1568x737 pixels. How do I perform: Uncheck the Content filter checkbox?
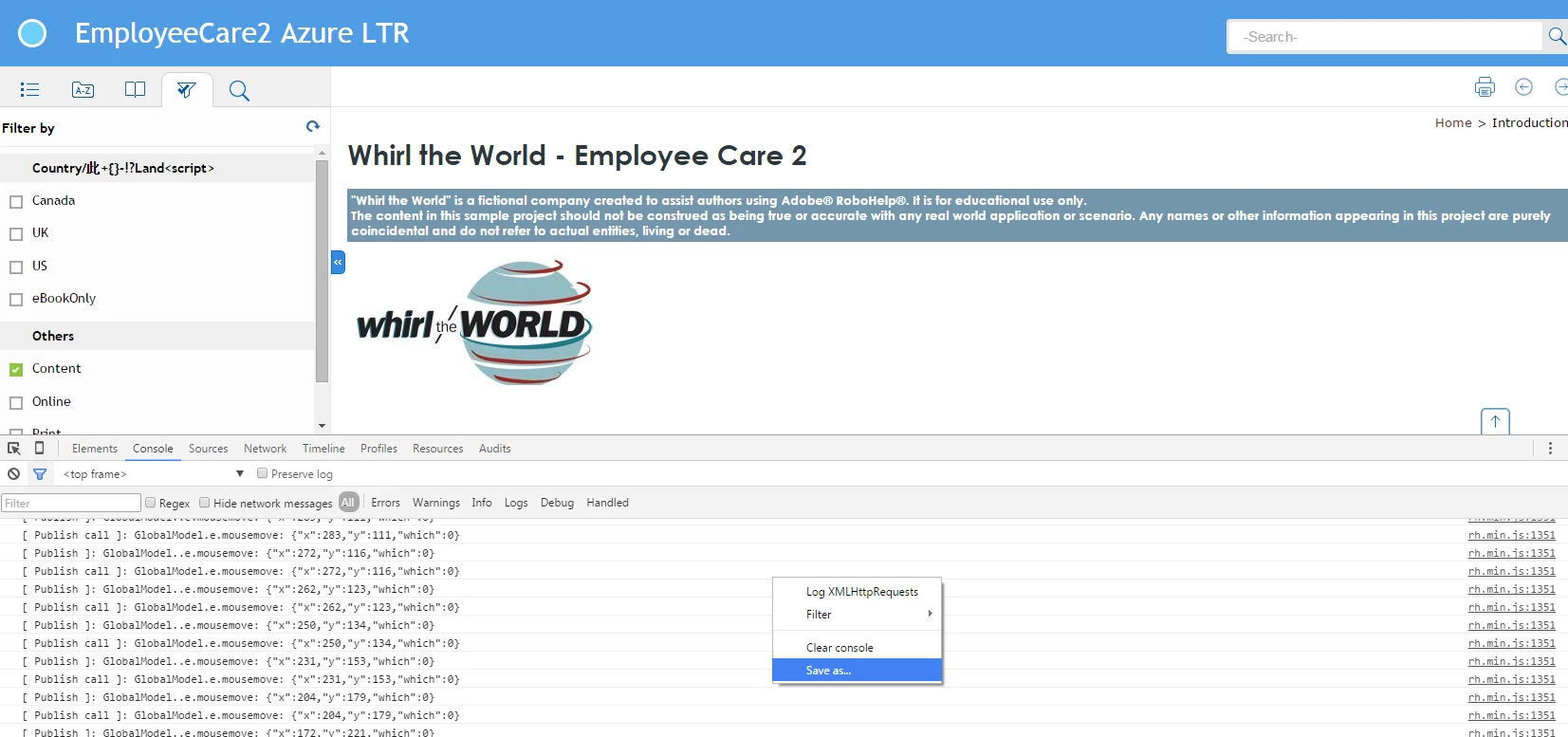(16, 370)
